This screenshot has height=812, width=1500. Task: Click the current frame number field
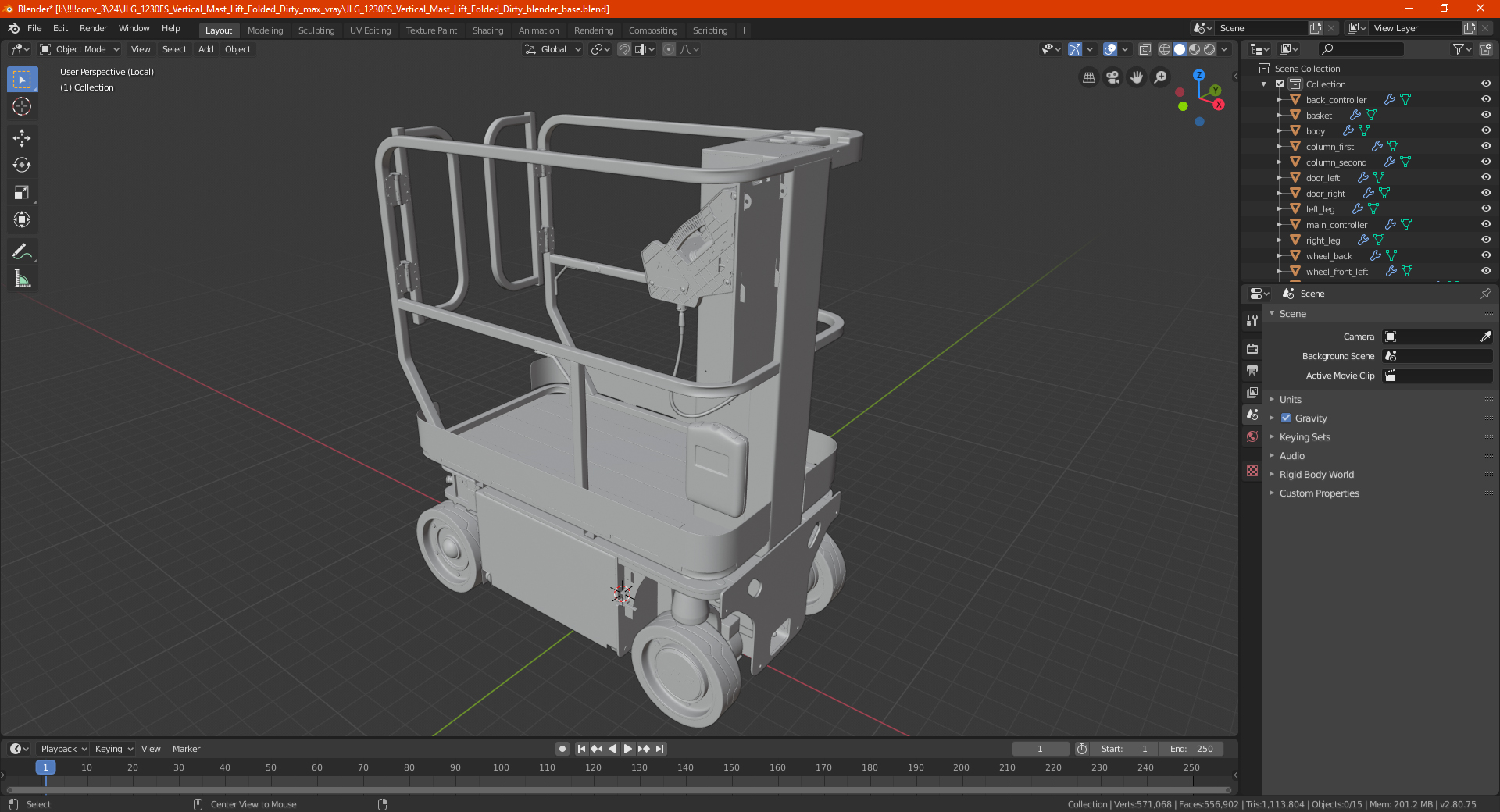(1040, 749)
